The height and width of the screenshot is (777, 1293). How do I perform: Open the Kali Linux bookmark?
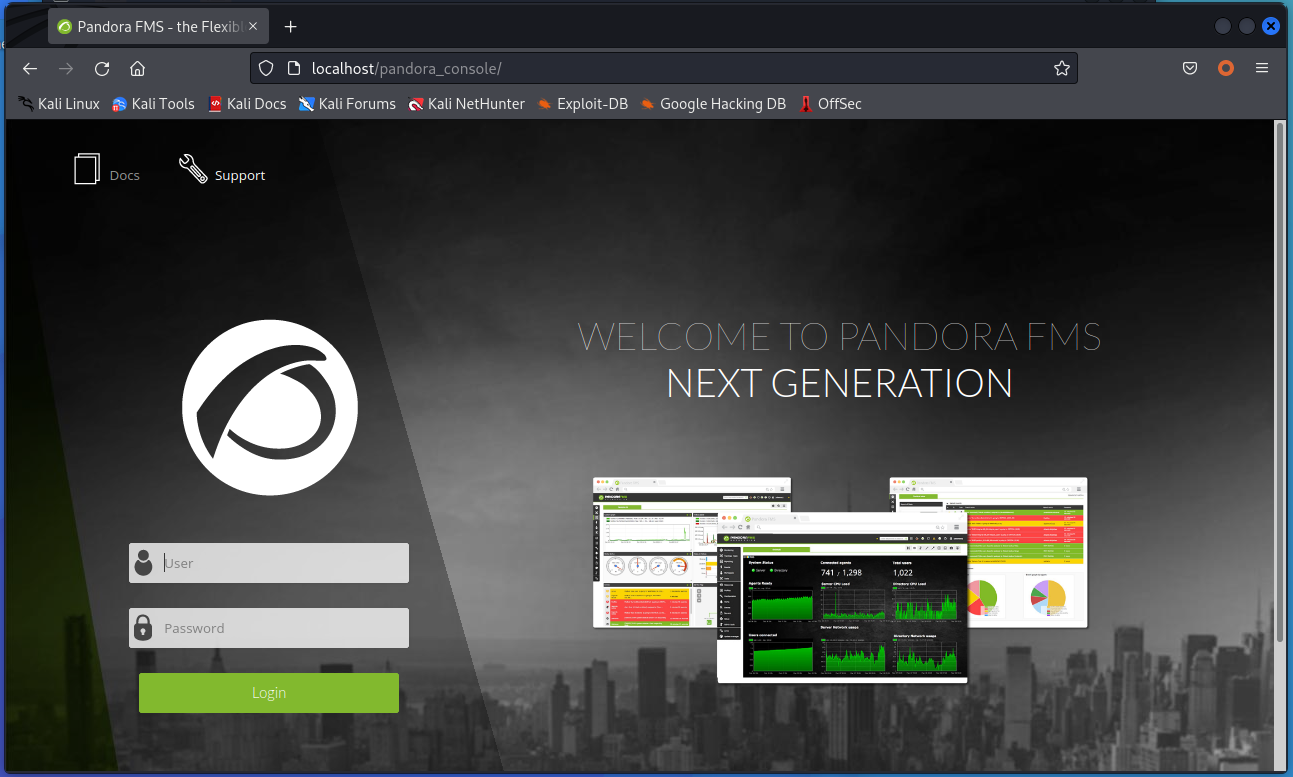(59, 104)
